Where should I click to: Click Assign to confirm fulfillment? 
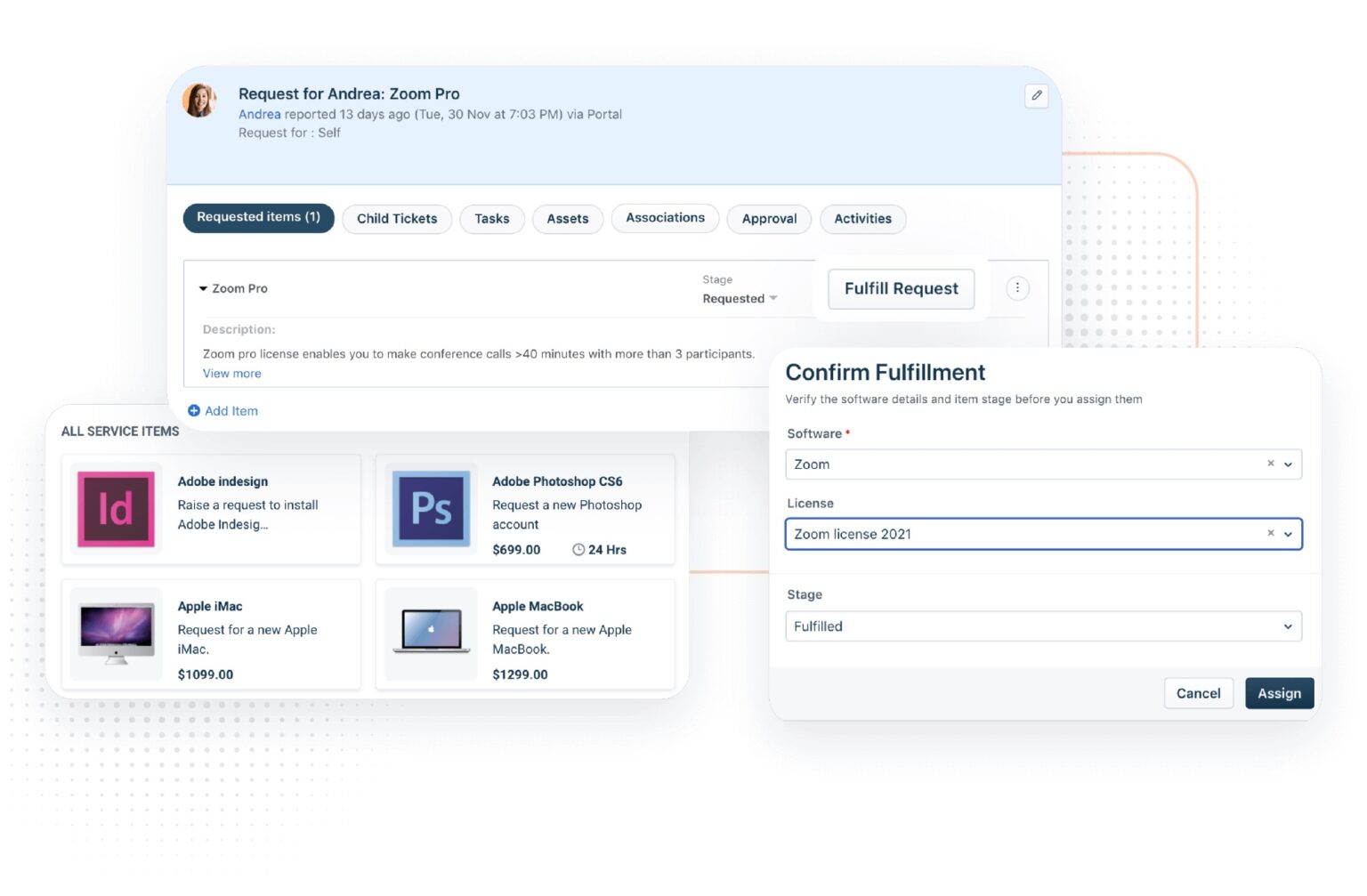tap(1279, 692)
